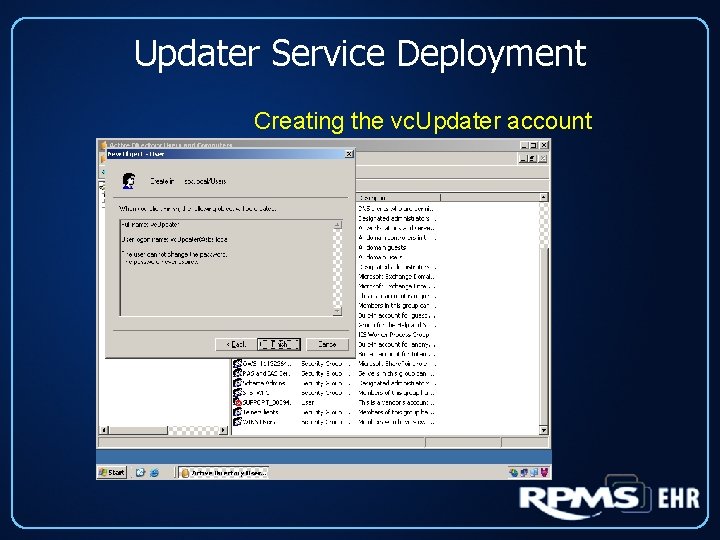Click the tree pane scroll-right arrow
The width and height of the screenshot is (720, 540).
(223, 430)
